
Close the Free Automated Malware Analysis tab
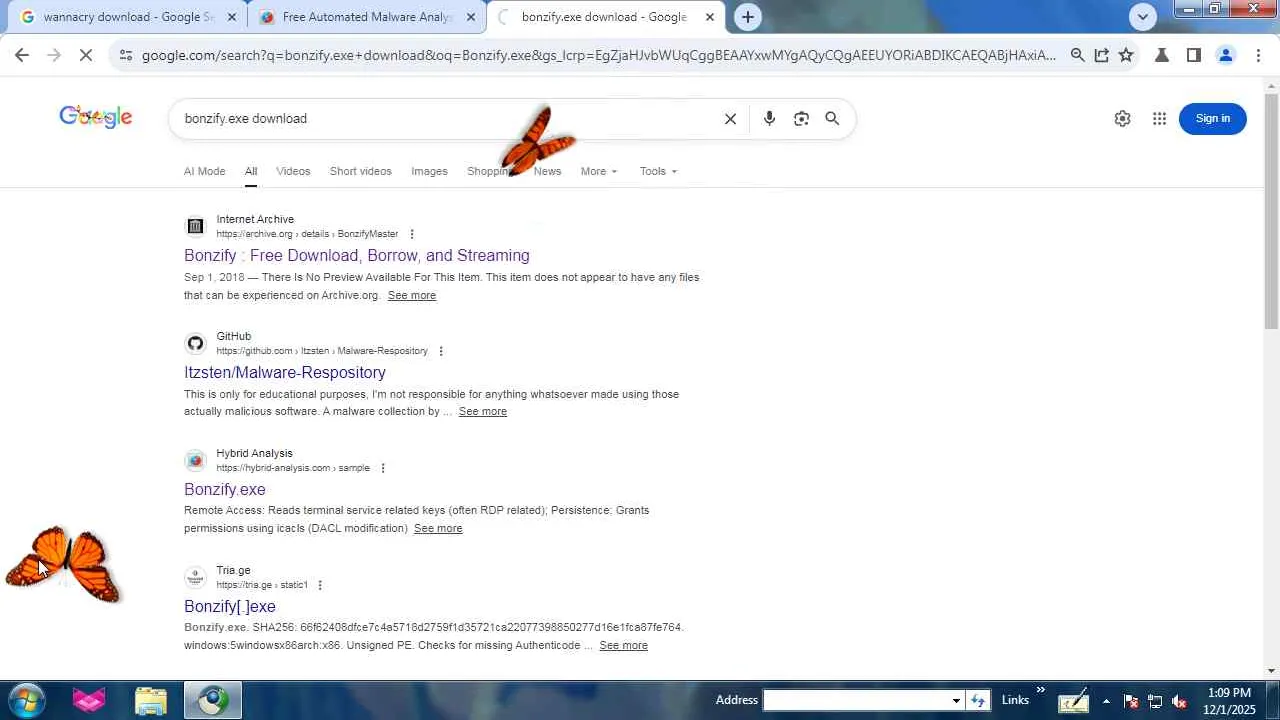click(471, 17)
